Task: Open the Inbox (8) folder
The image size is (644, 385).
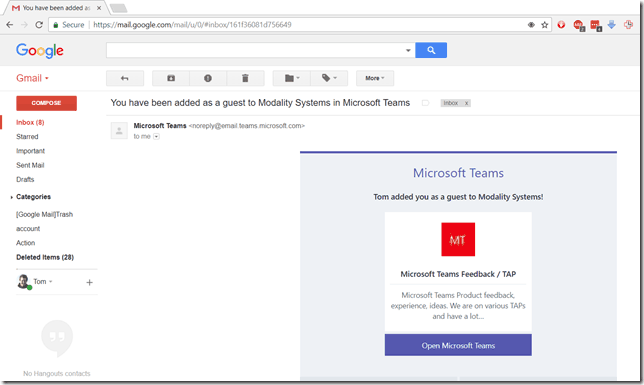Action: coord(30,122)
